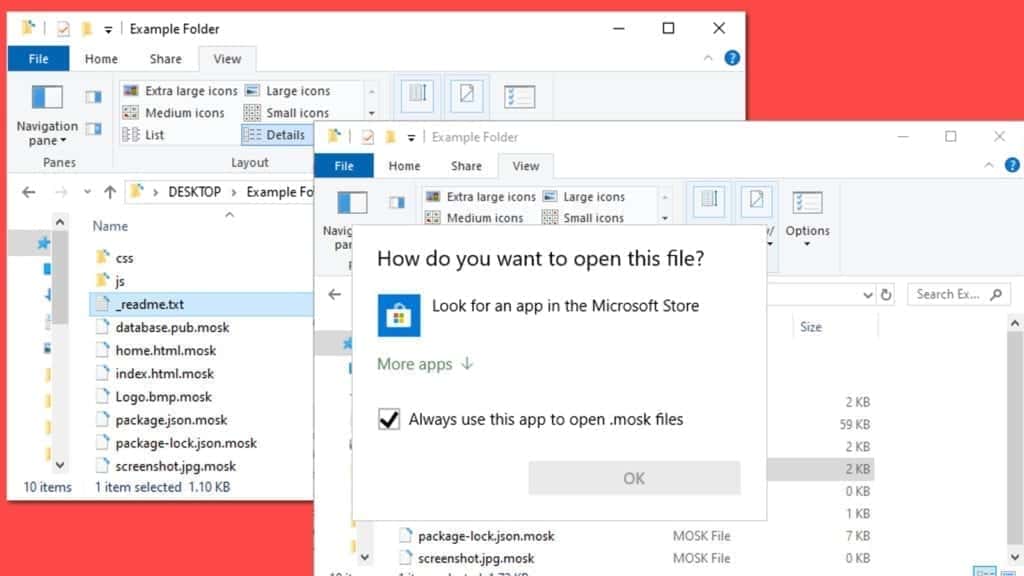Collapse ribbon chevron in back window
The height and width of the screenshot is (576, 1024).
point(708,58)
